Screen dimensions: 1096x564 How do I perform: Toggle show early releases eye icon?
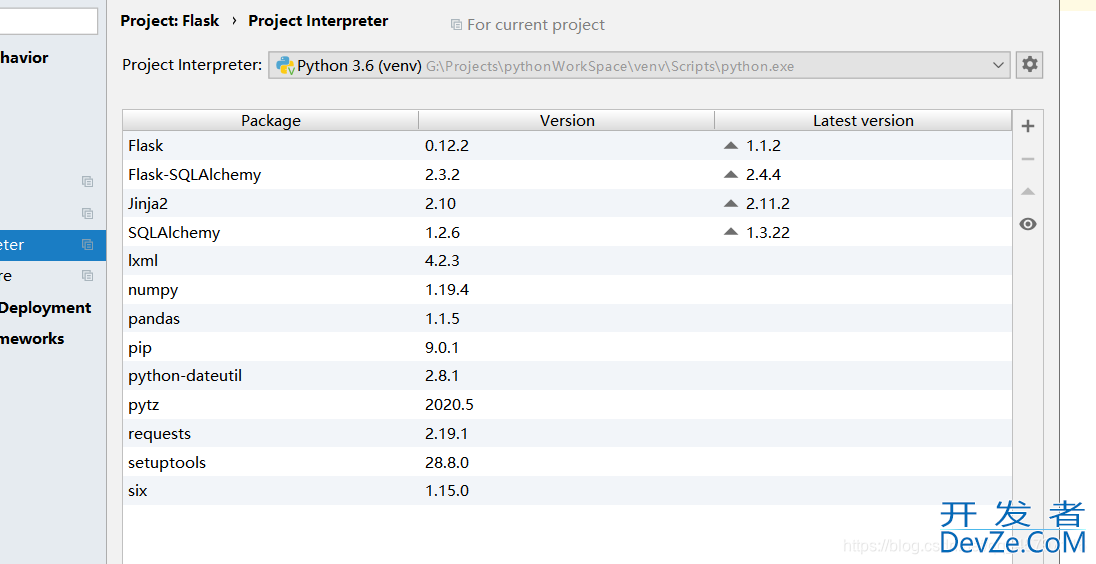tap(1028, 224)
